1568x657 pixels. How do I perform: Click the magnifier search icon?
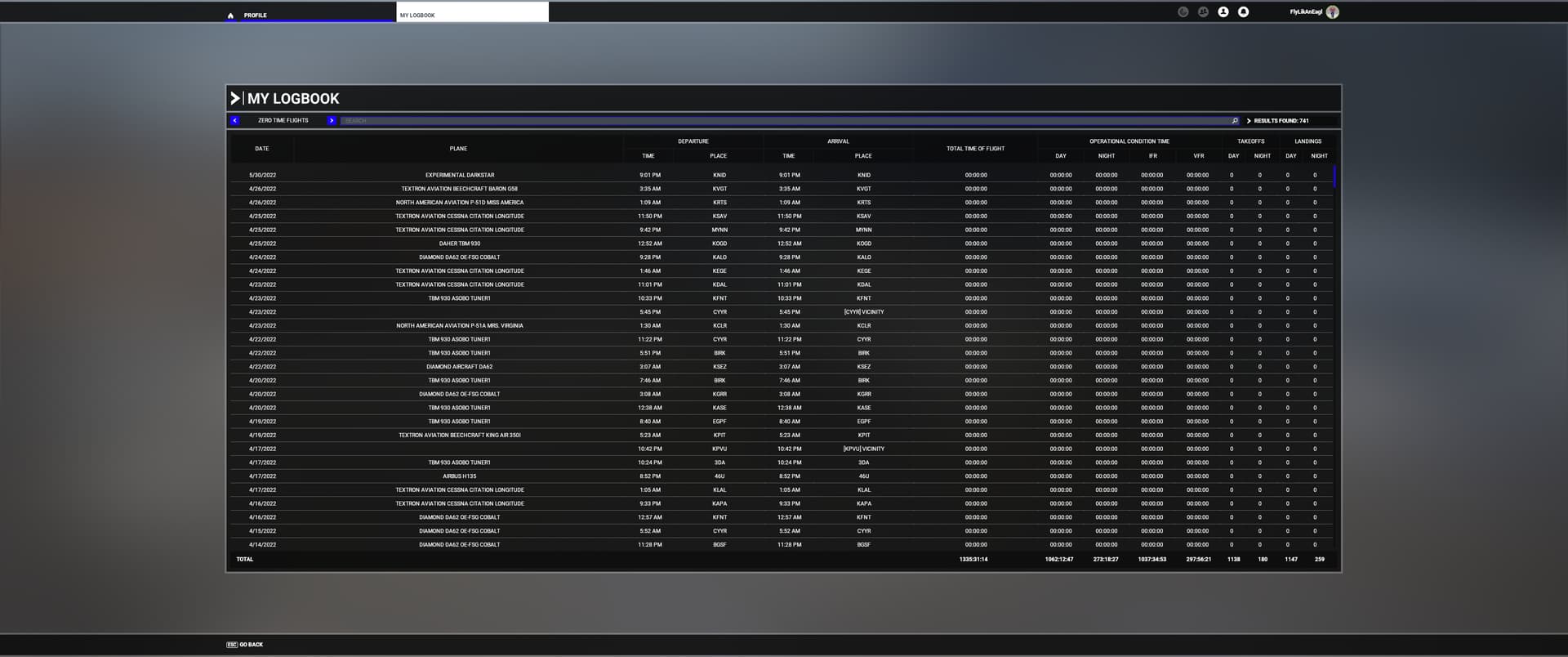point(1235,121)
